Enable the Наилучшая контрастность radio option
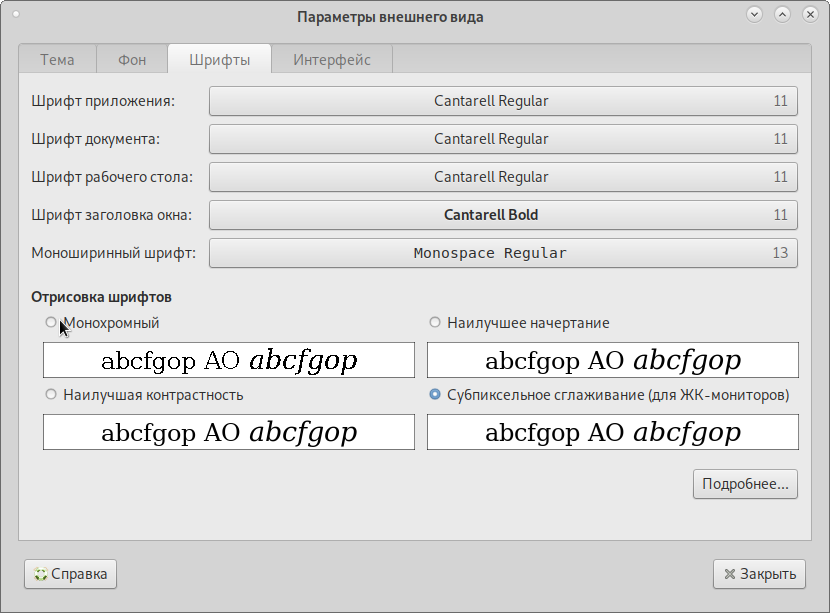 pos(51,395)
